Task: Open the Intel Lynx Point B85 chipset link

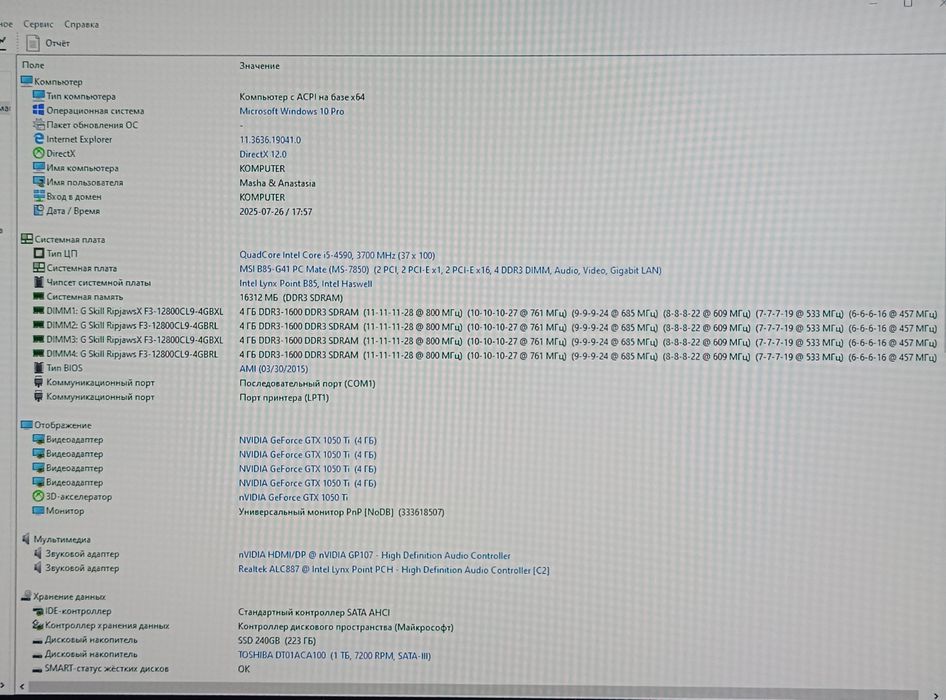Action: [x=305, y=284]
